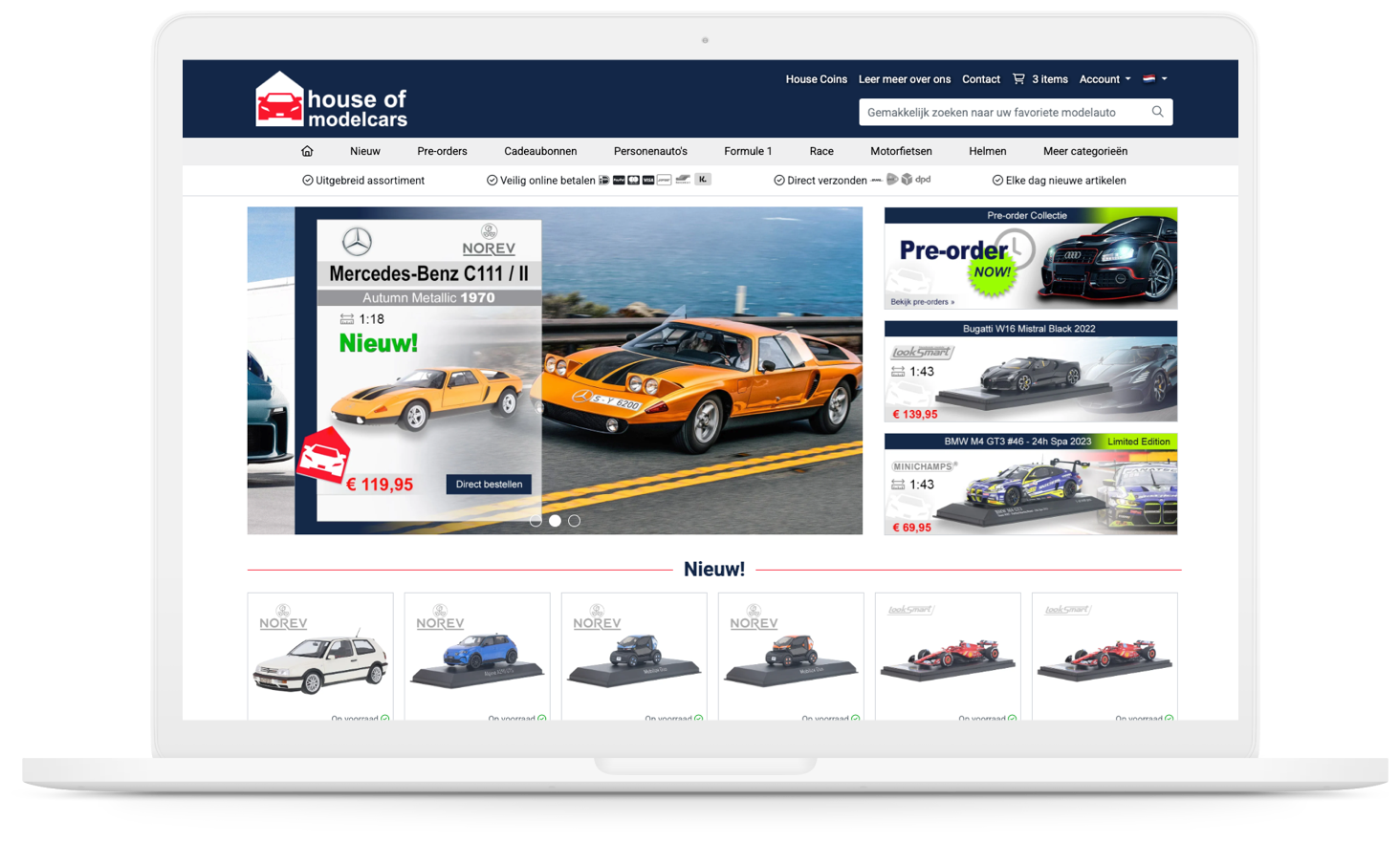The width and height of the screenshot is (1400, 842).
Task: Open the Motorfietsen category
Action: pos(901,151)
